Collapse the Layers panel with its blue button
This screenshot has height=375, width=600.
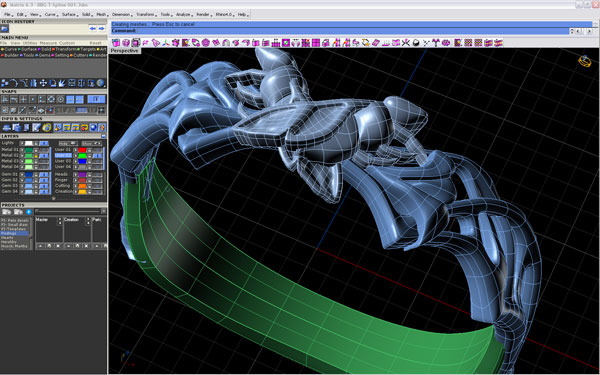[x=104, y=136]
